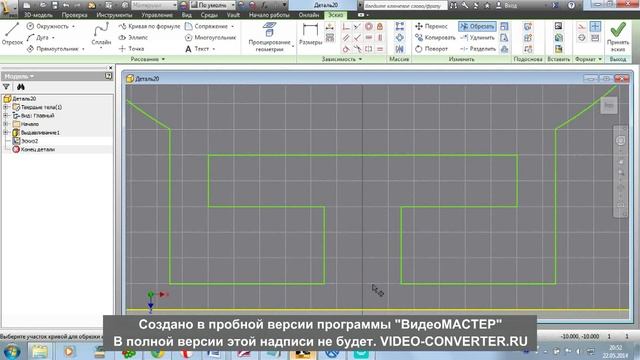
Task: Open the Help question mark icon
Action: [571, 5]
